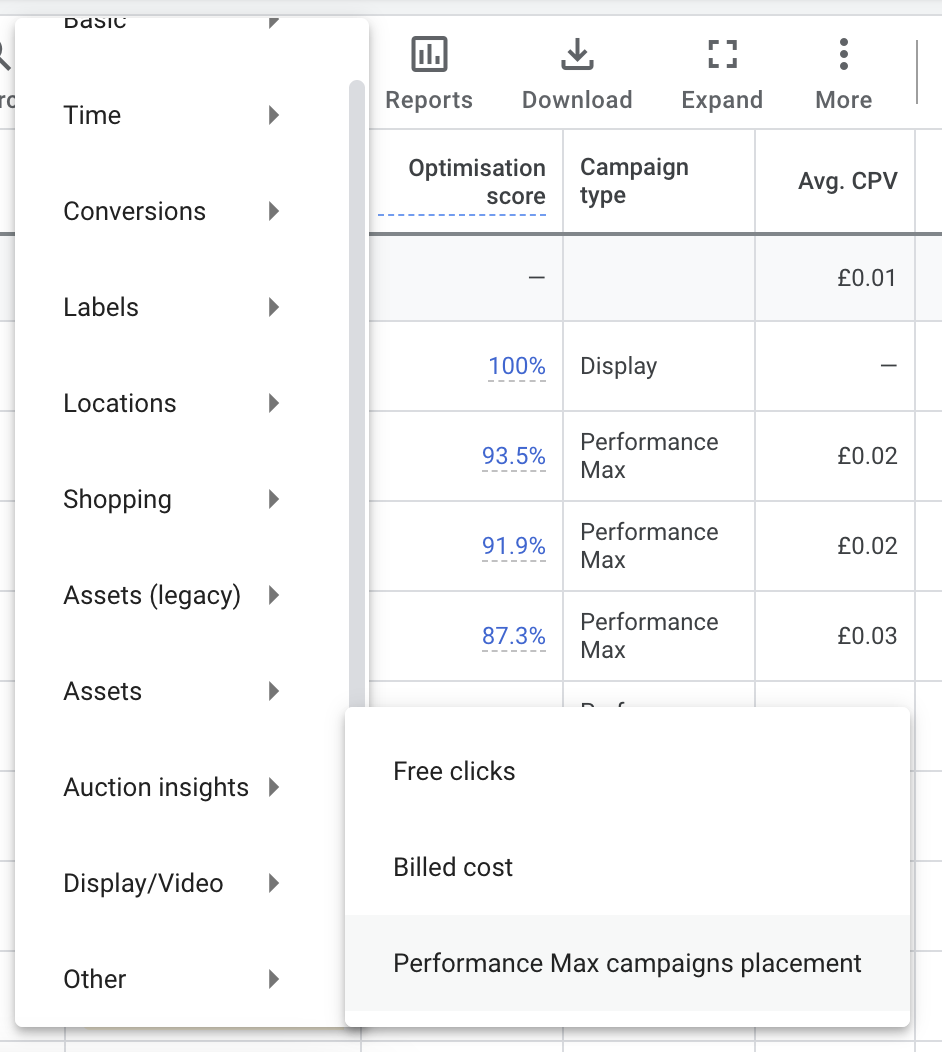Expand the Shopping submenu arrow
This screenshot has height=1052, width=942.
274,499
